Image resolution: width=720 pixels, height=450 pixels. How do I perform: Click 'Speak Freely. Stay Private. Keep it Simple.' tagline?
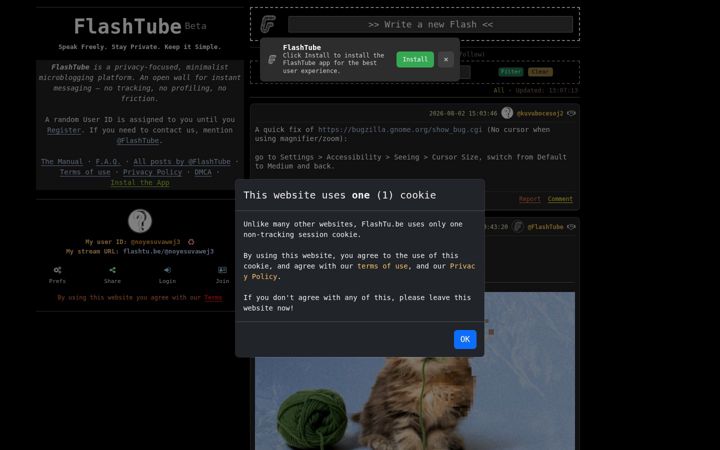140,47
